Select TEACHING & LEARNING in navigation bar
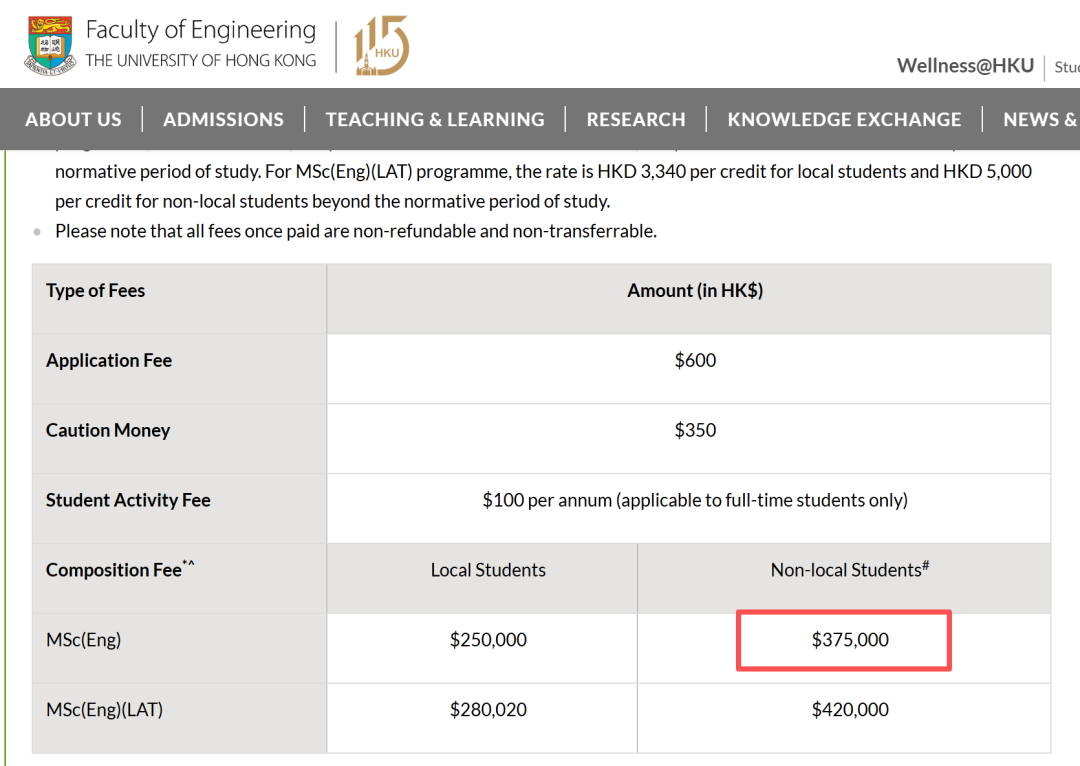The height and width of the screenshot is (766, 1080). [x=435, y=120]
